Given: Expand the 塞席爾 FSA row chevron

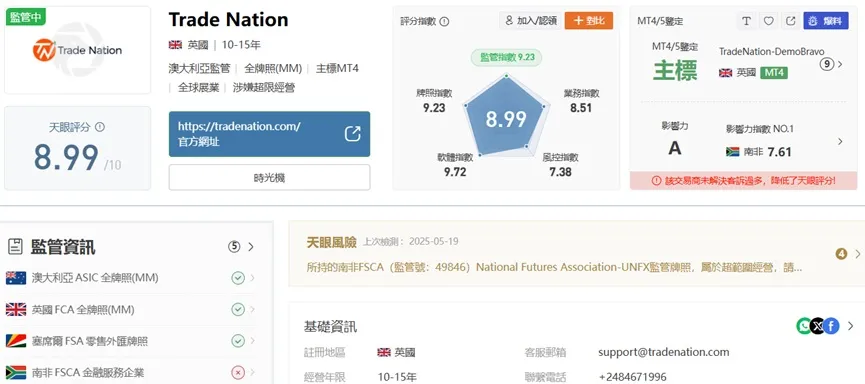Looking at the screenshot, I should click(253, 341).
